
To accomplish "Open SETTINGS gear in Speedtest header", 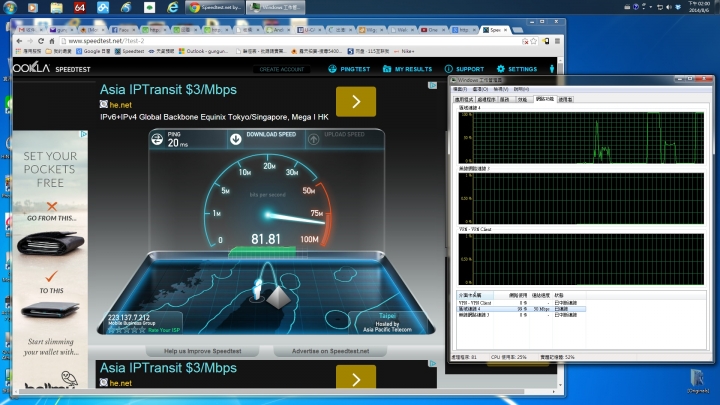I will (517, 69).
